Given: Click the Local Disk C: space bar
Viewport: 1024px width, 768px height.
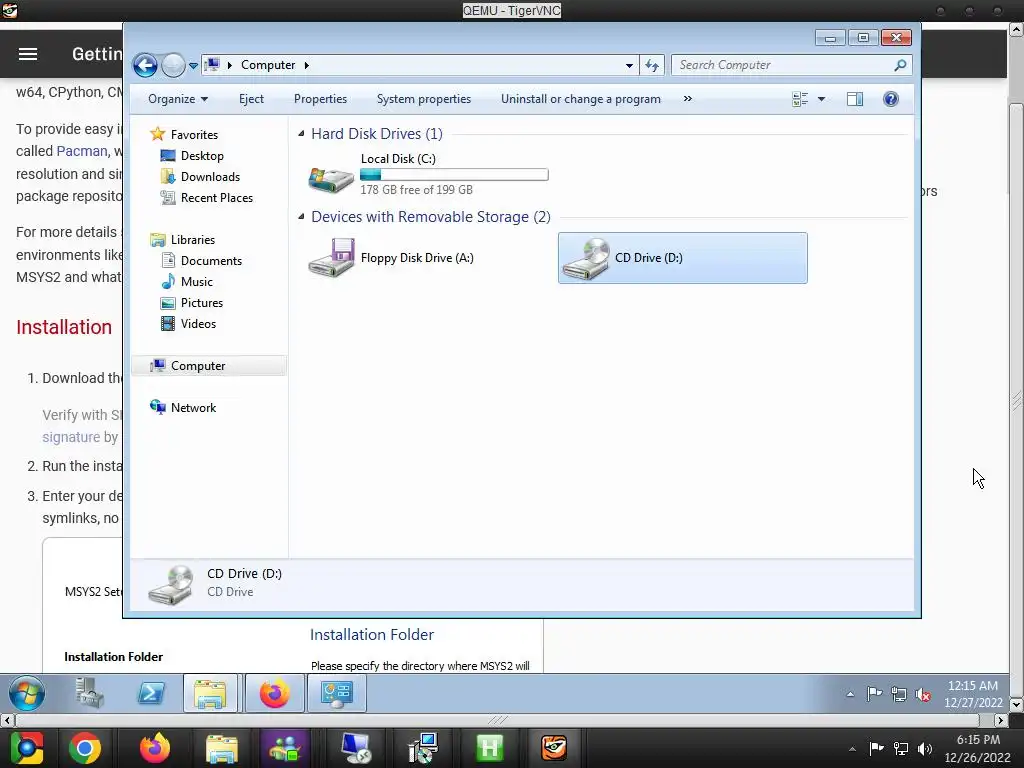Looking at the screenshot, I should 454,174.
